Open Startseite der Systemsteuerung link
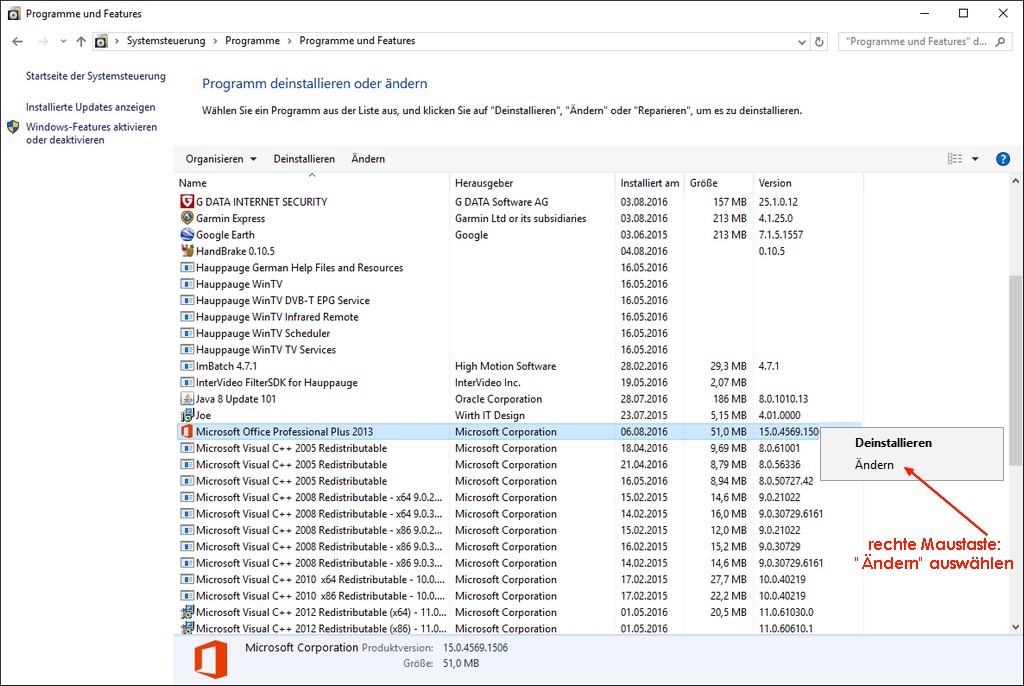Screen dimensions: 1024x686 [x=95, y=76]
